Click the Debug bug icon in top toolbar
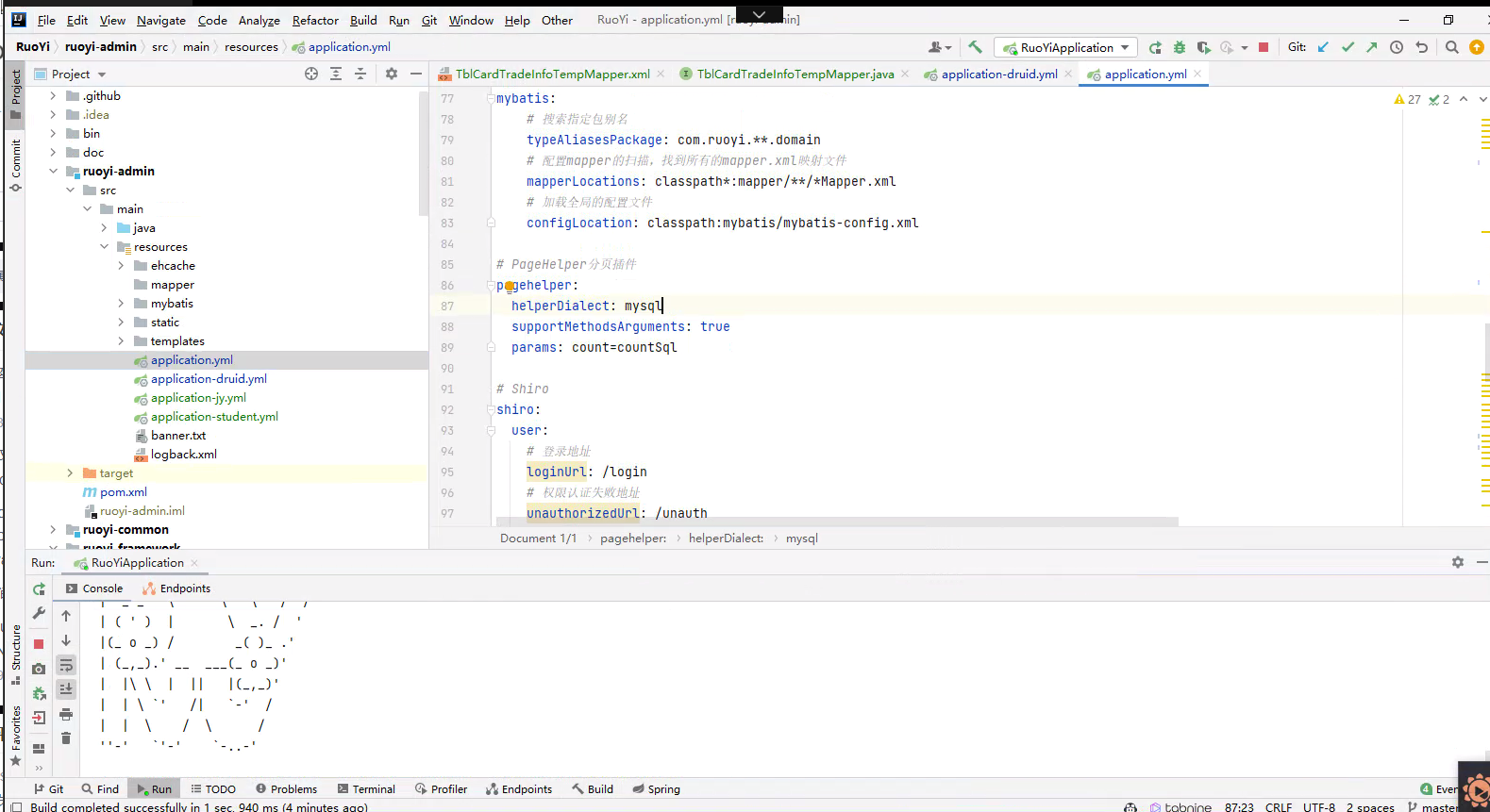 [x=1179, y=47]
